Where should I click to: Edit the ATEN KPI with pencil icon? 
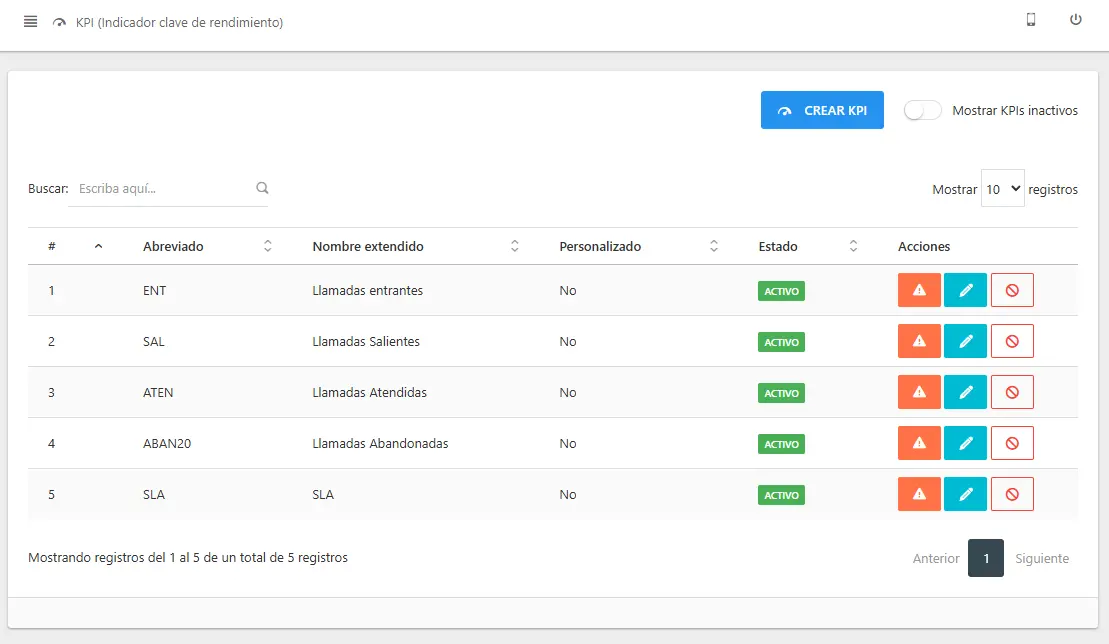click(x=965, y=392)
